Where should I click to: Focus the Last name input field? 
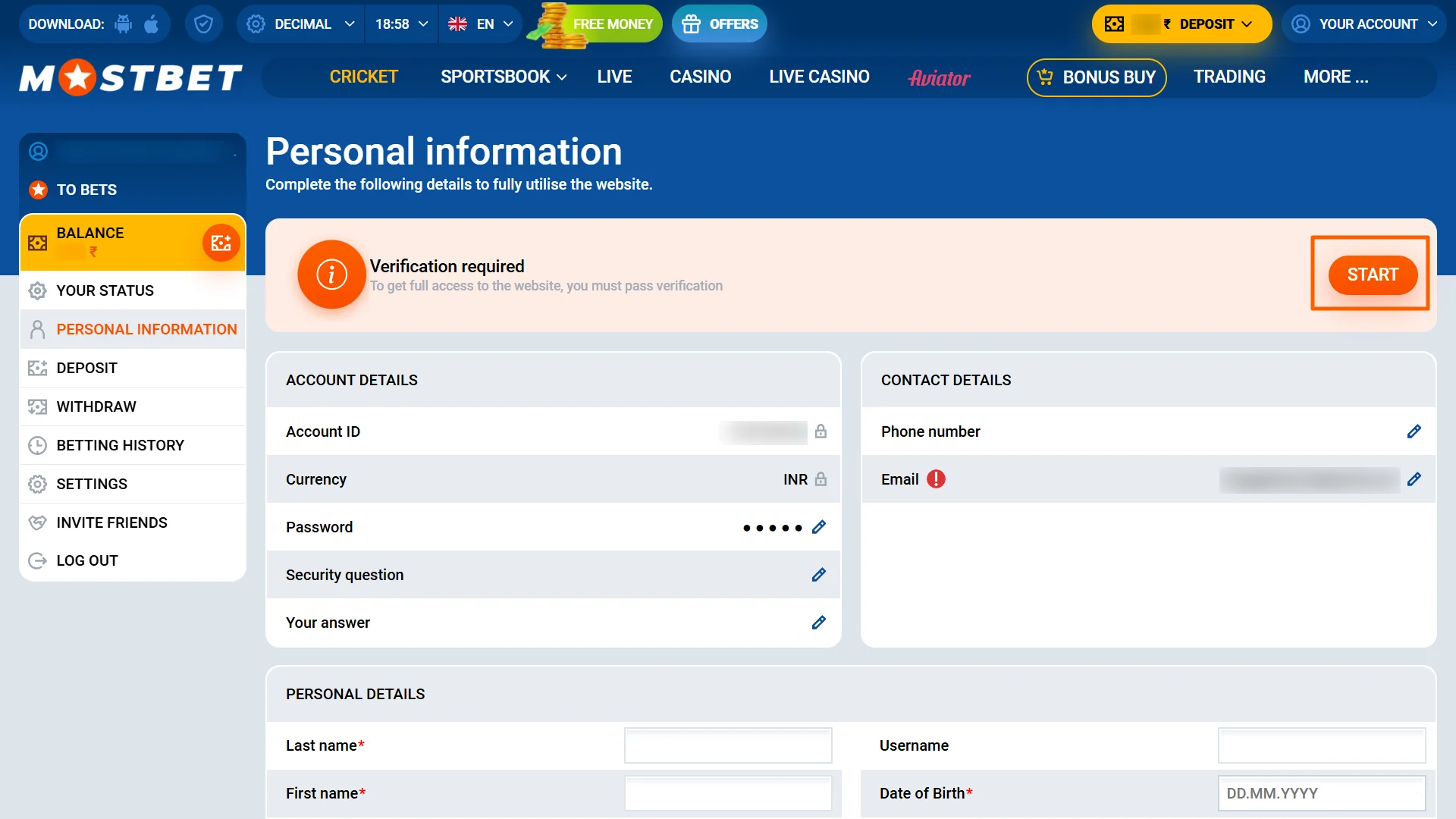[728, 745]
